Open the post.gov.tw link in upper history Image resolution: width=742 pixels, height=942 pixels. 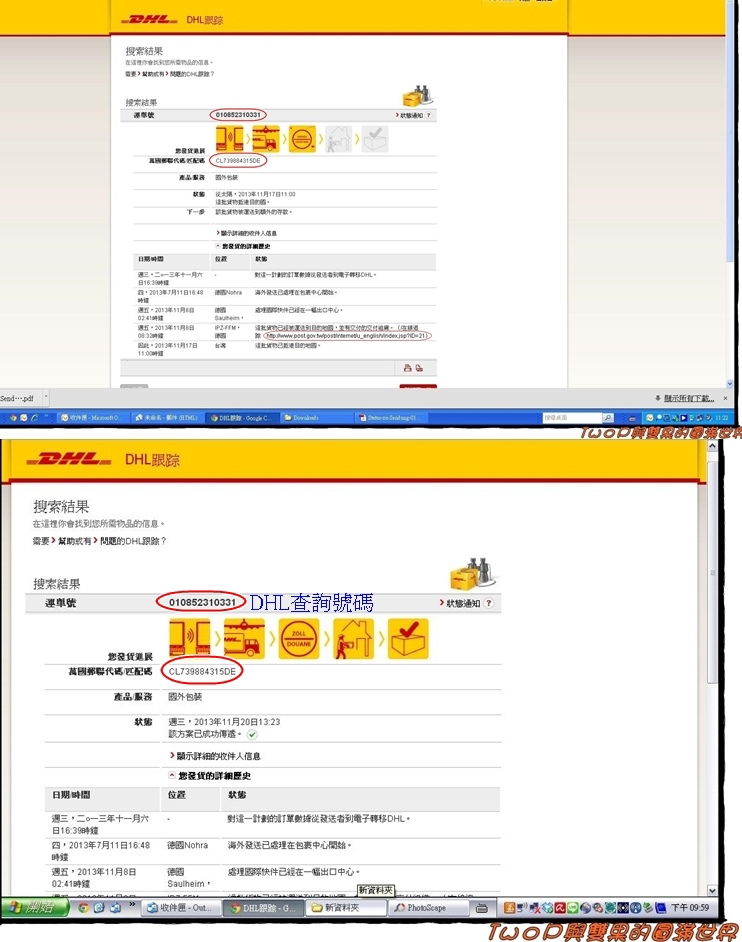[x=346, y=336]
